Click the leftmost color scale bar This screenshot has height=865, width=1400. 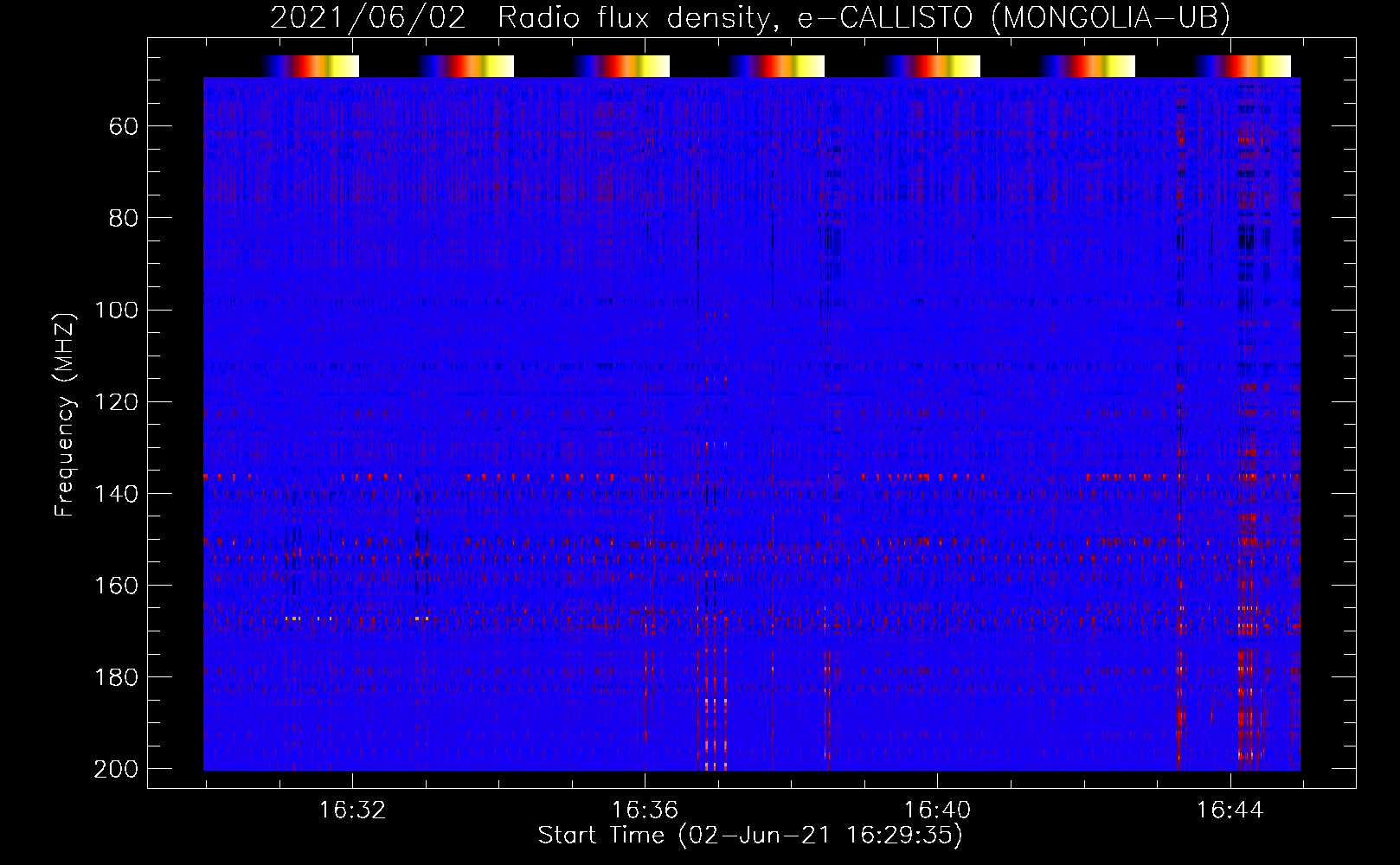point(310,67)
